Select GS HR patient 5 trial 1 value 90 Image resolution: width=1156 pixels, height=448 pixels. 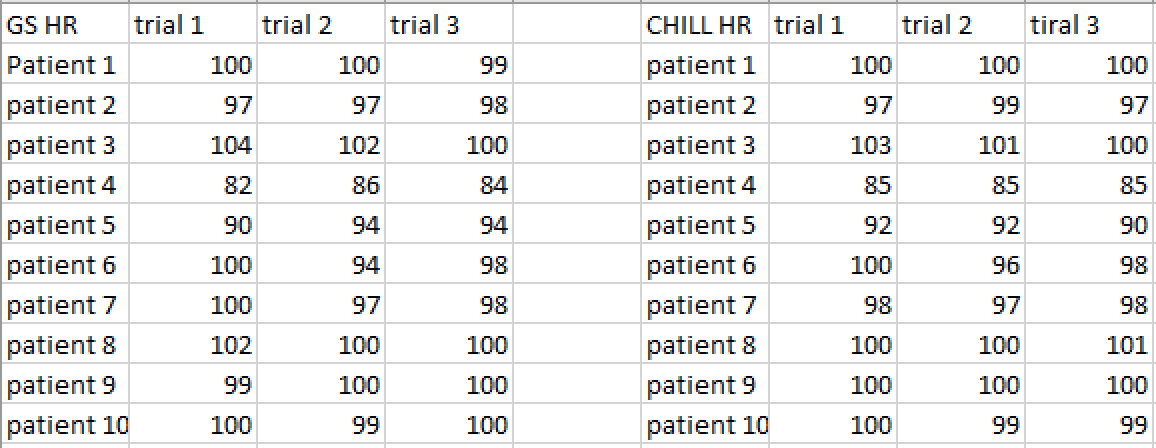tap(193, 225)
